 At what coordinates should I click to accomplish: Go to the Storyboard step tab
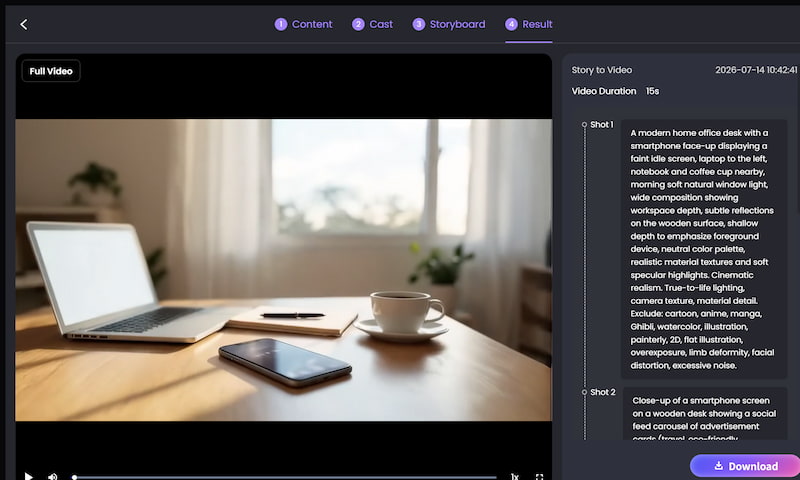tap(449, 24)
